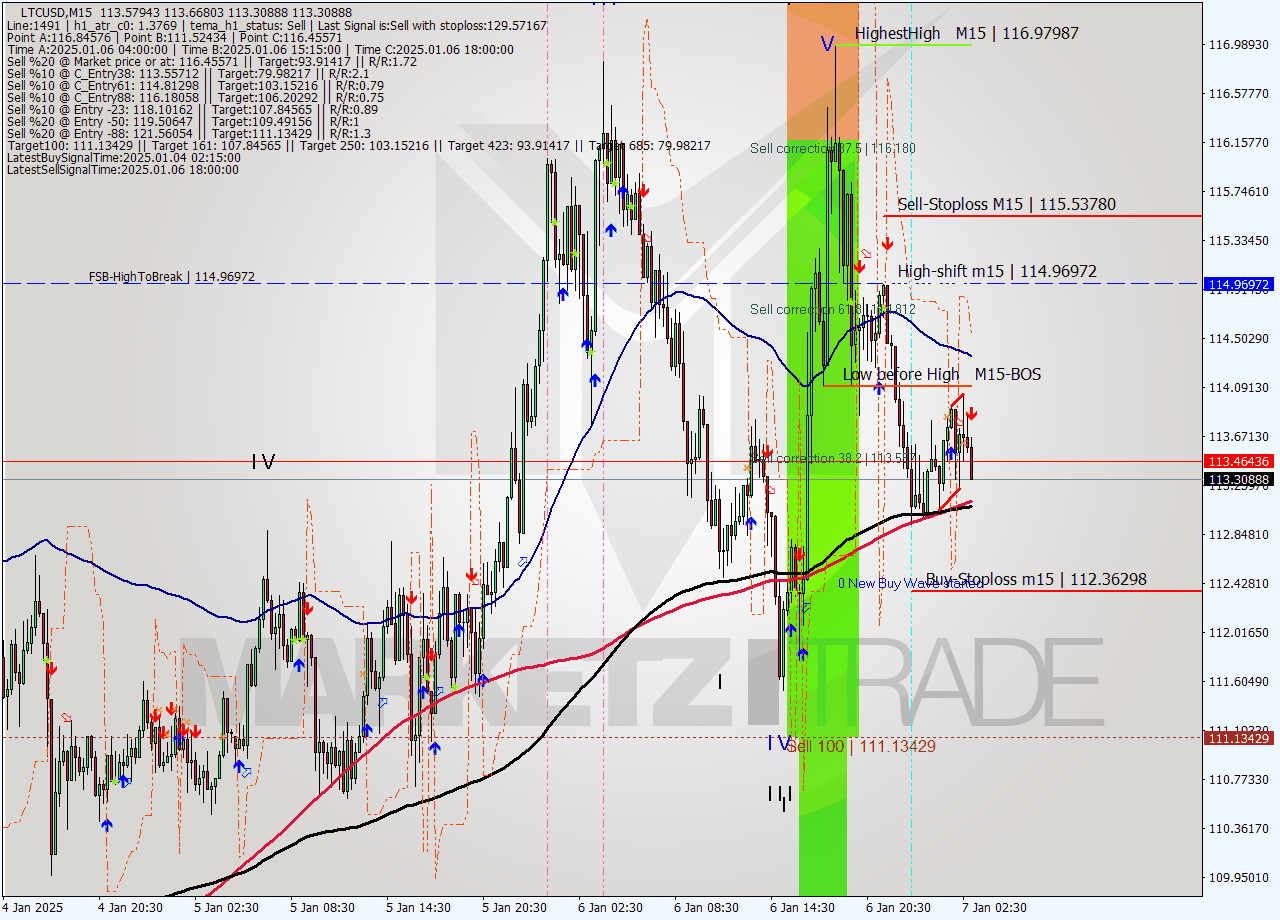The image size is (1280, 920).
Task: Click the 'Sell %10 @ C_Entry38' line
Action: (x=188, y=73)
